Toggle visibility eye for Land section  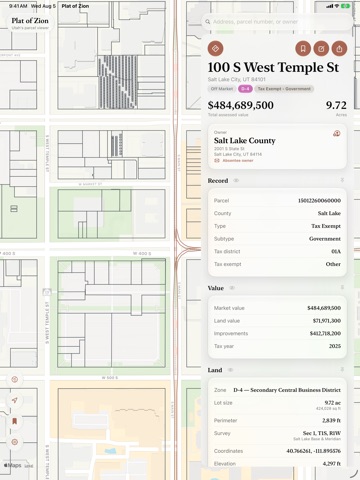click(x=230, y=370)
